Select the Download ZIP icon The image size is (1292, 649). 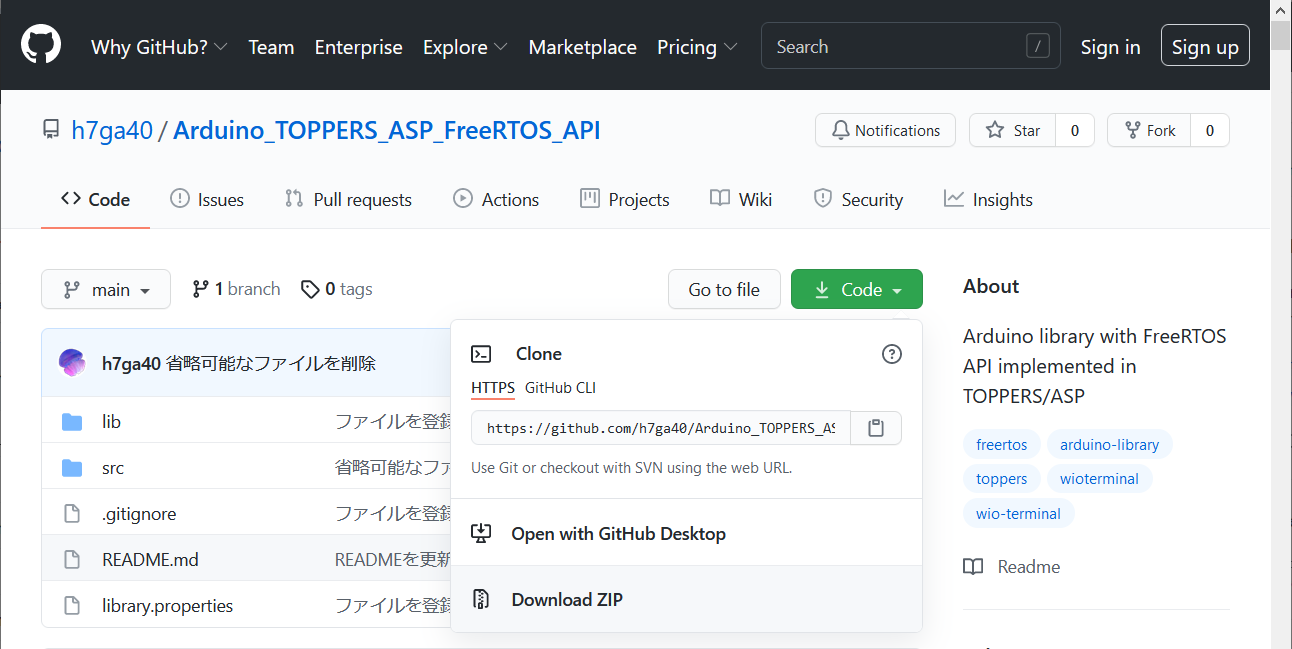[481, 598]
